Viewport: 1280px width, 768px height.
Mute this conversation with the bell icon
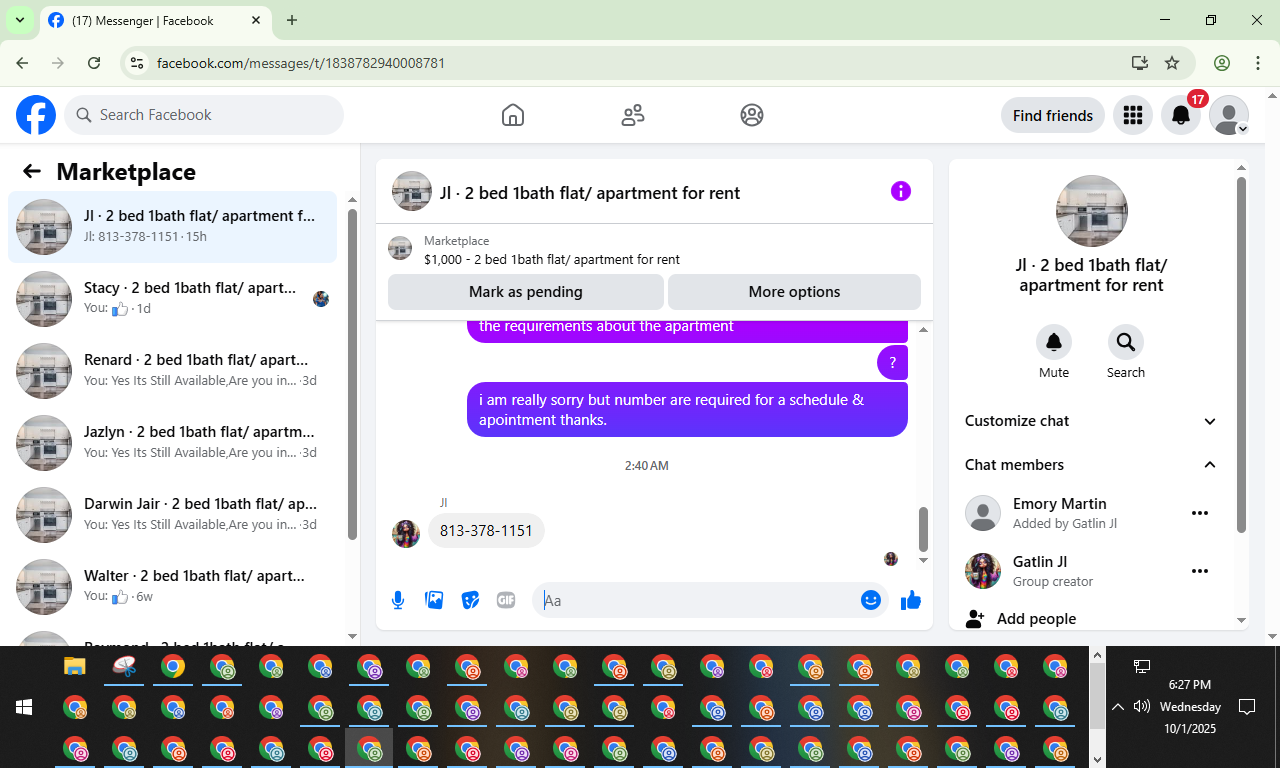pos(1054,342)
